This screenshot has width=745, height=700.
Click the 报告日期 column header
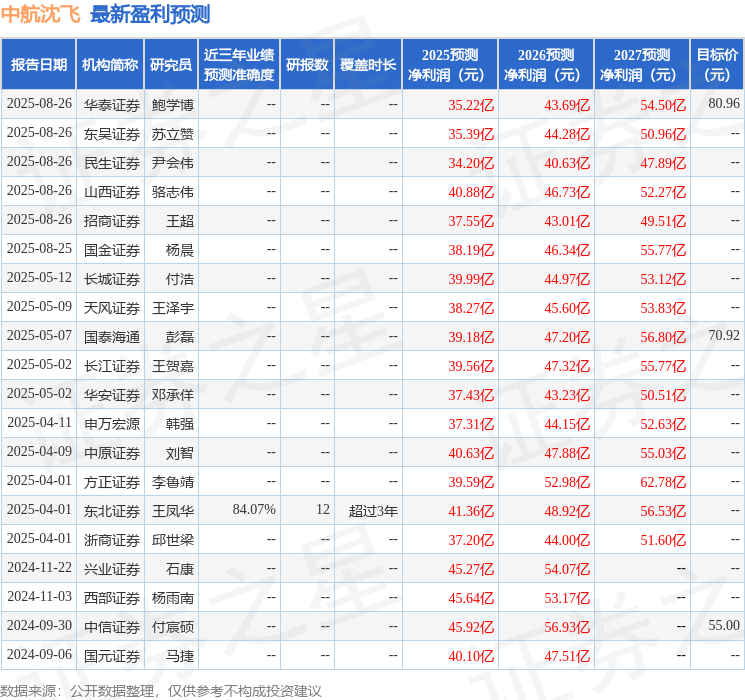[x=38, y=64]
